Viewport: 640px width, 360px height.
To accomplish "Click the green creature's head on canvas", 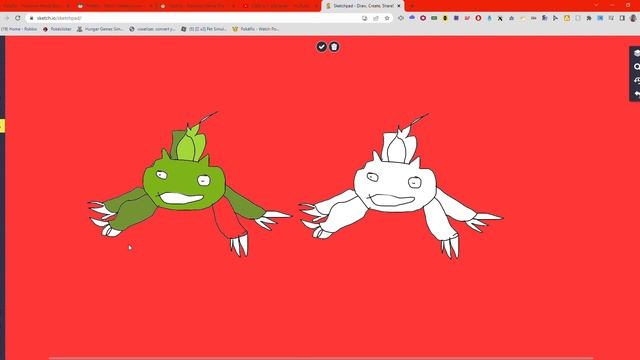I will tap(184, 184).
